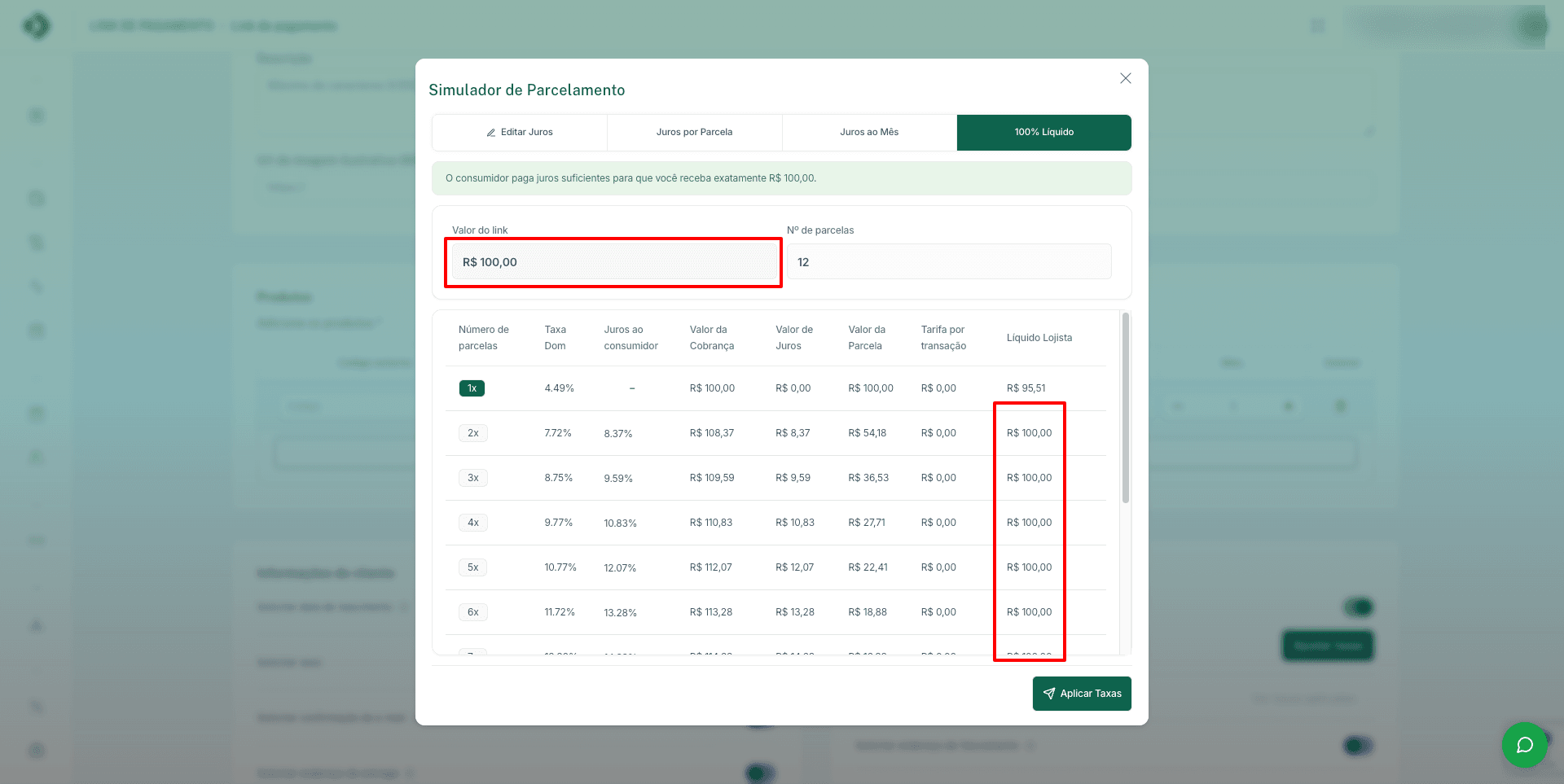Click the installment table vertical scrollbar
Screen dimensions: 1564x784
(1126, 409)
